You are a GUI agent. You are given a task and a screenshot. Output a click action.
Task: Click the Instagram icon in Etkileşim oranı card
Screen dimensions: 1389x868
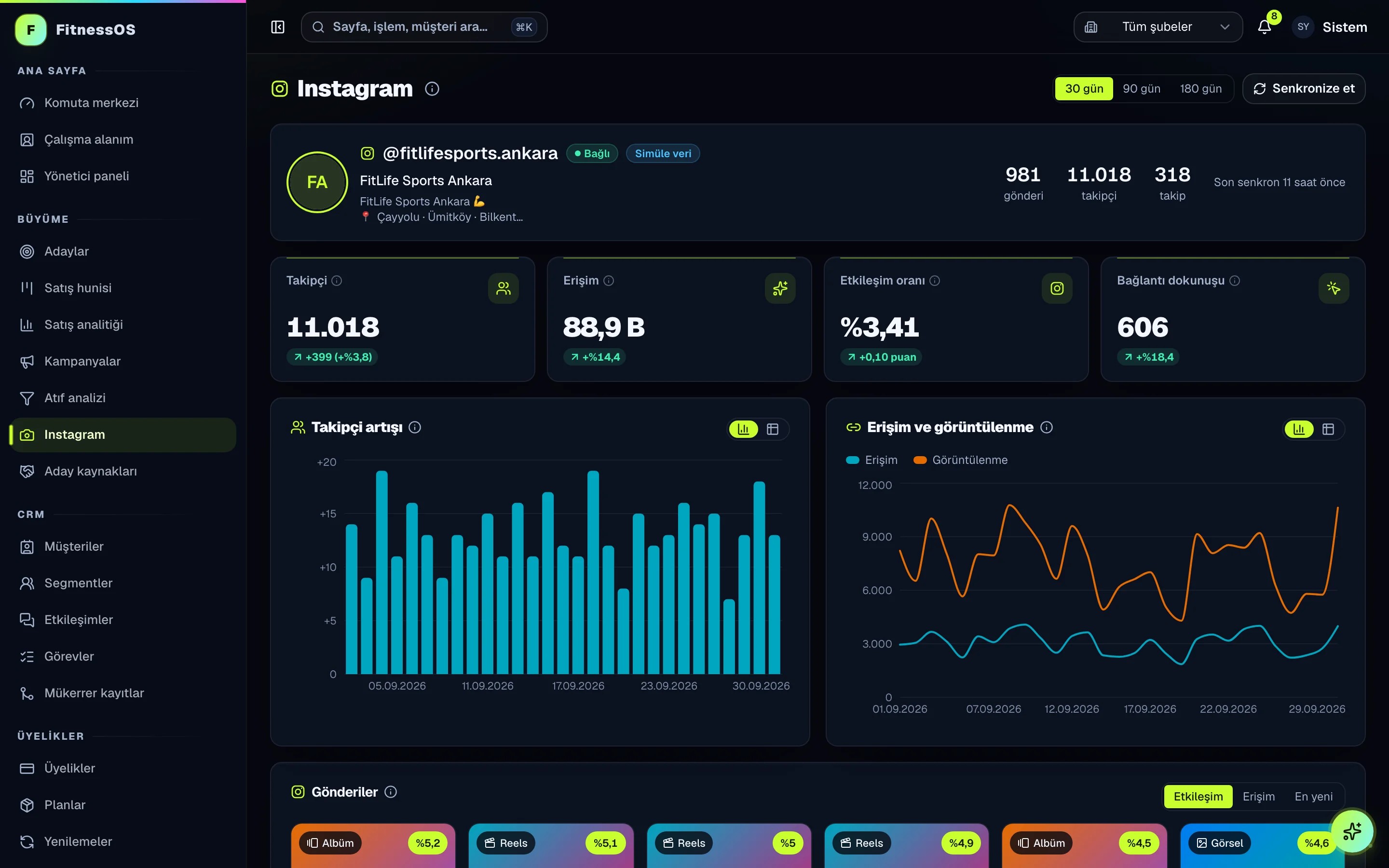1057,288
